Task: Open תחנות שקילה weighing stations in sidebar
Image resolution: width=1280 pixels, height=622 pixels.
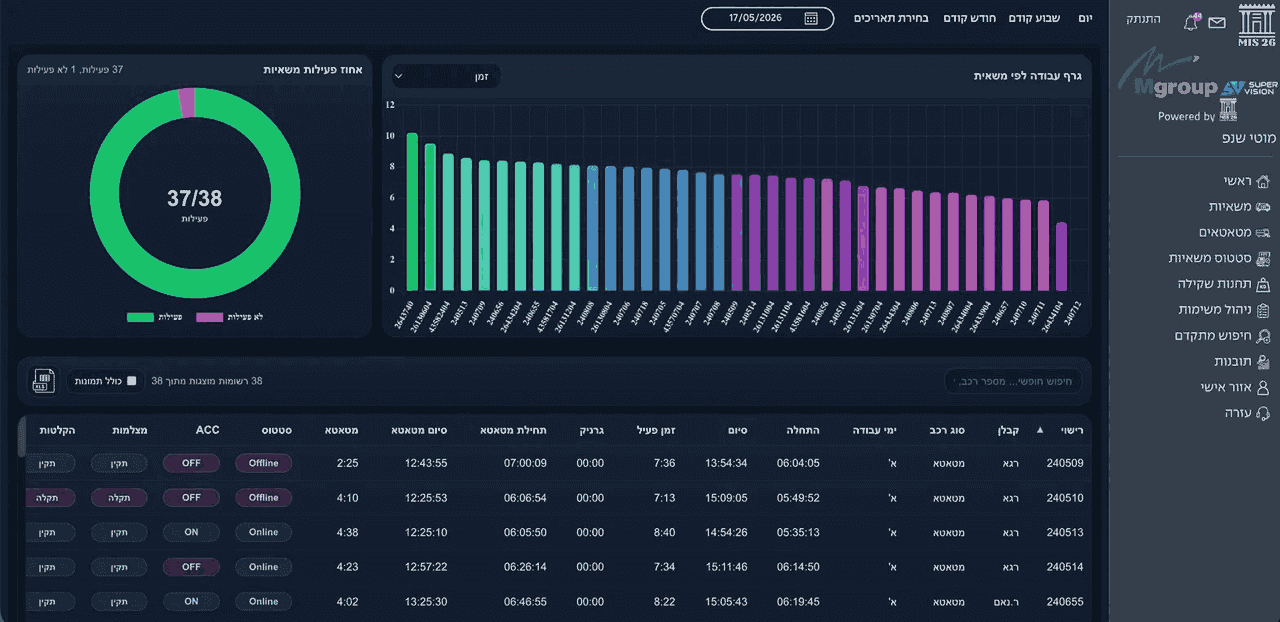Action: 1224,284
